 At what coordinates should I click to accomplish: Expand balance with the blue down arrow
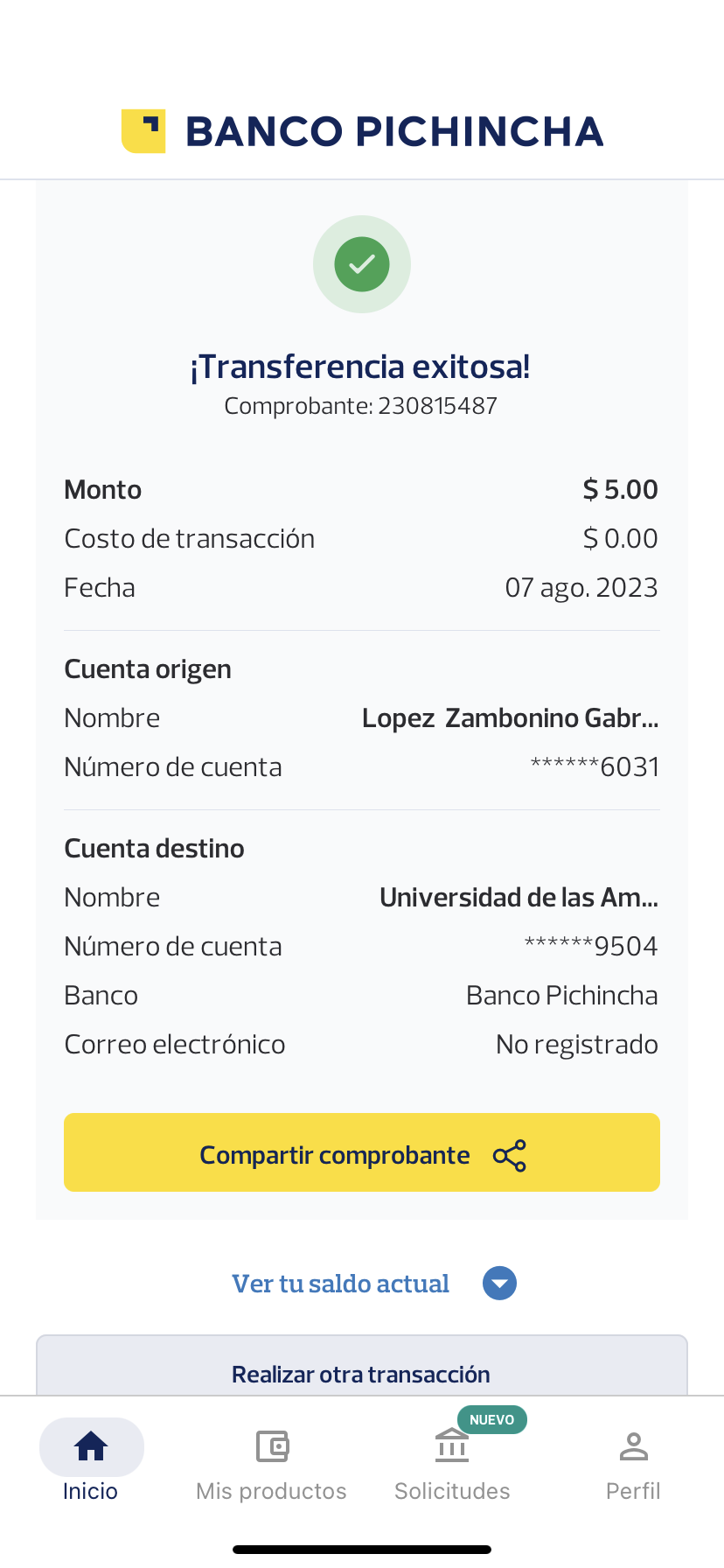(x=499, y=1284)
